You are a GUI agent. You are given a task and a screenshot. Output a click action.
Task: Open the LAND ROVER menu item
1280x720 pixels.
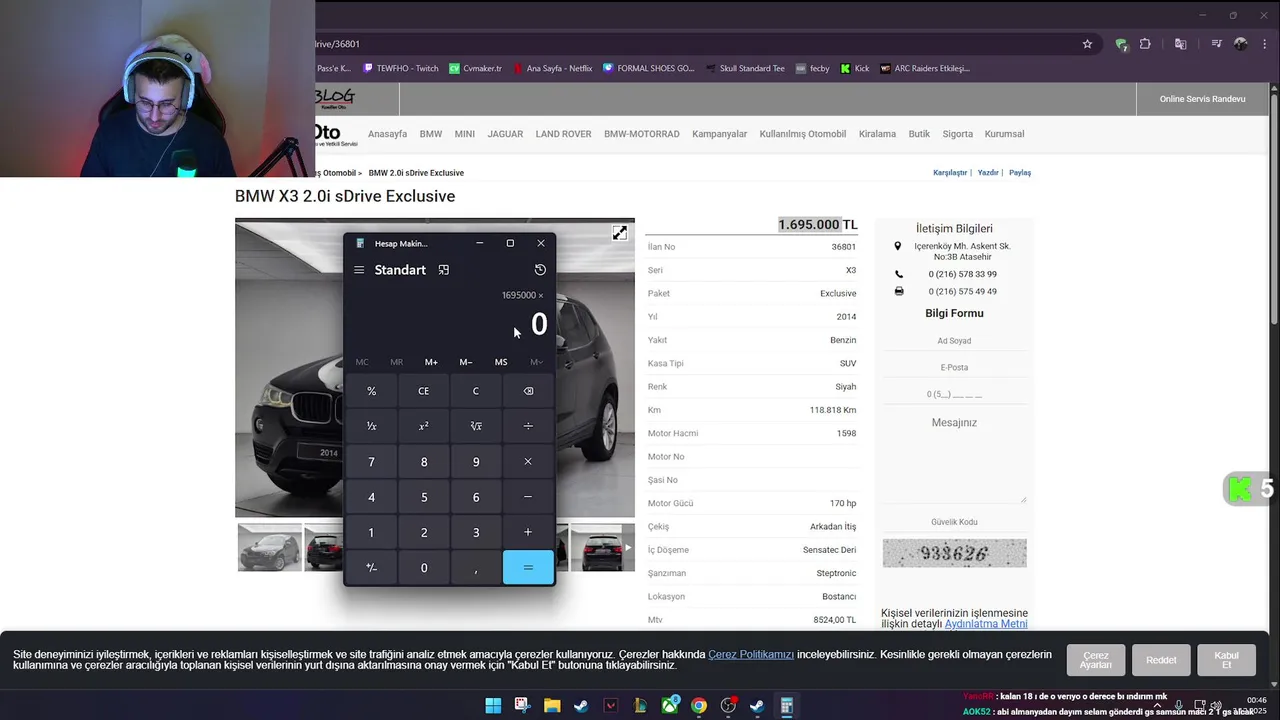tap(563, 134)
